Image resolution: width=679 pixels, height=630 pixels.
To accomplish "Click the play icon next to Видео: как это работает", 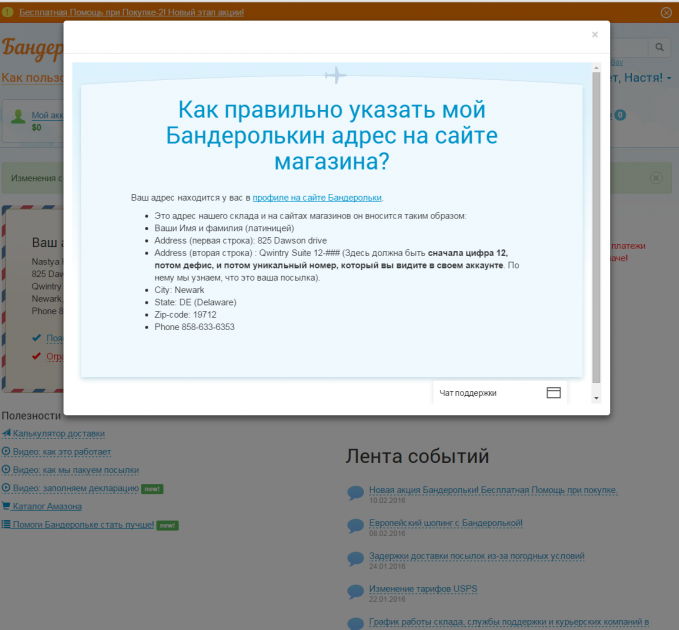I will pos(6,451).
